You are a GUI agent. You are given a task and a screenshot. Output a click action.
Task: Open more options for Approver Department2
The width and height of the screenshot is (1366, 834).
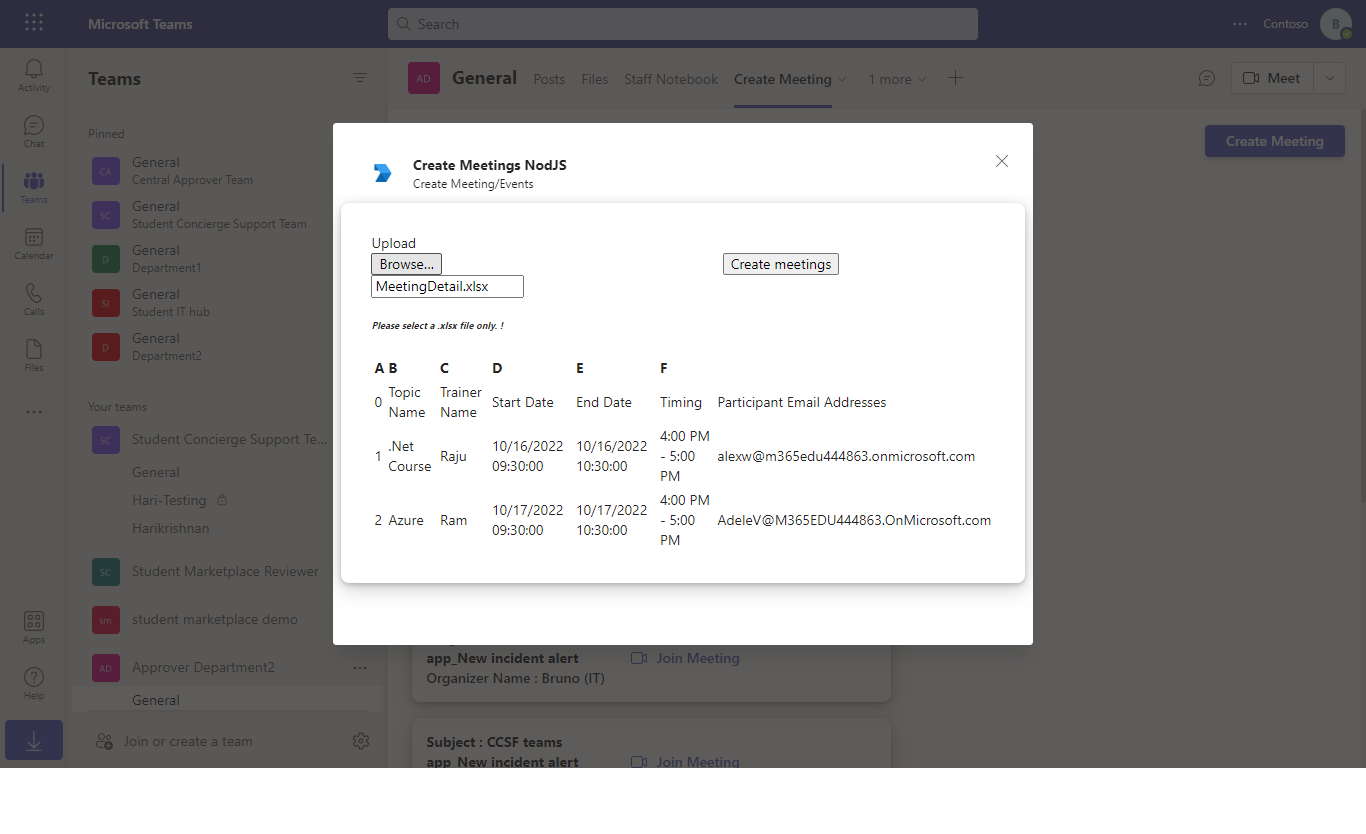pos(360,668)
